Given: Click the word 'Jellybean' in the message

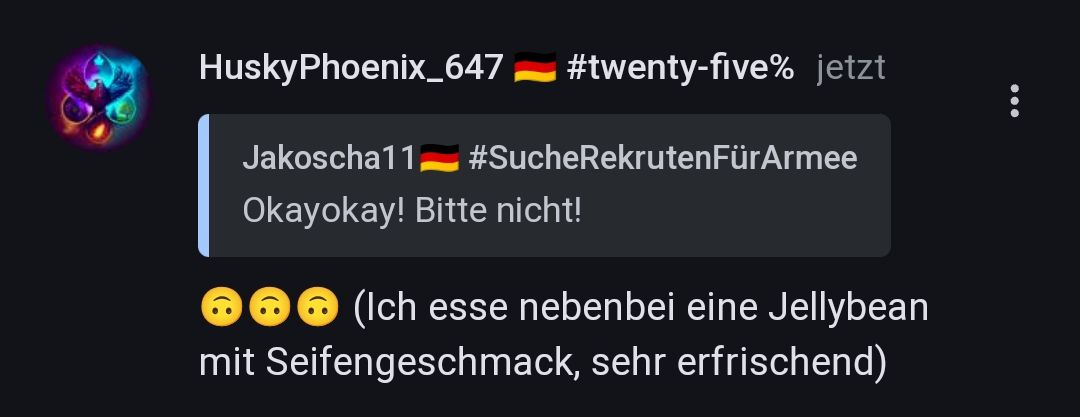Looking at the screenshot, I should 849,308.
